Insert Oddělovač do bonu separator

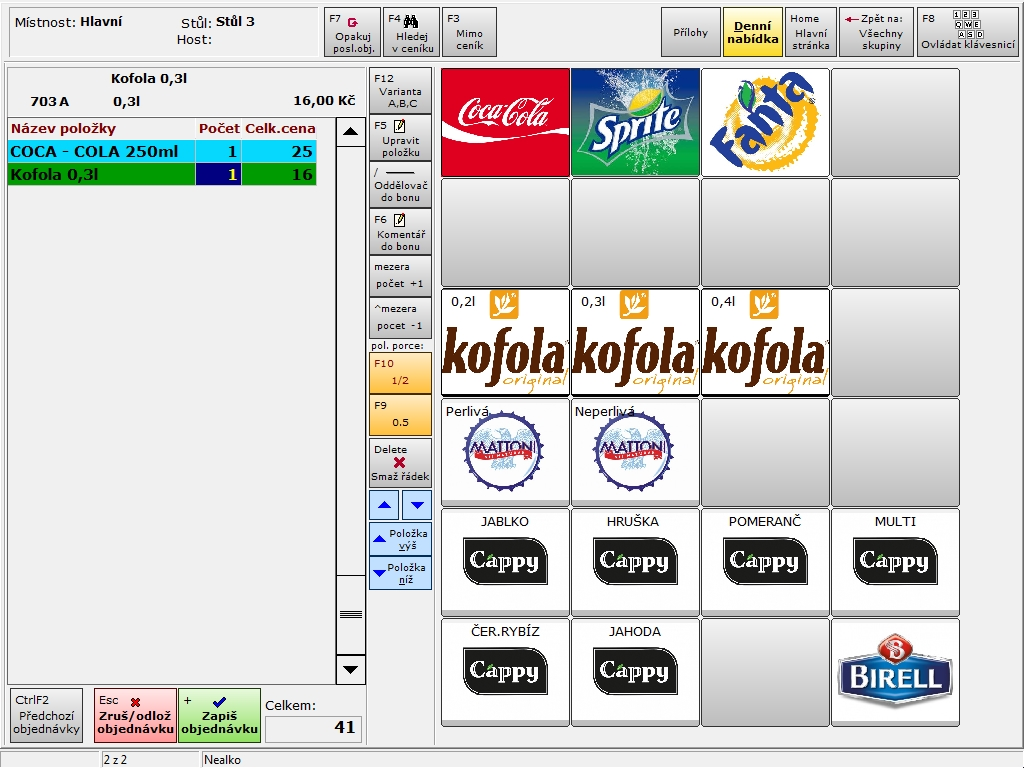coord(400,185)
